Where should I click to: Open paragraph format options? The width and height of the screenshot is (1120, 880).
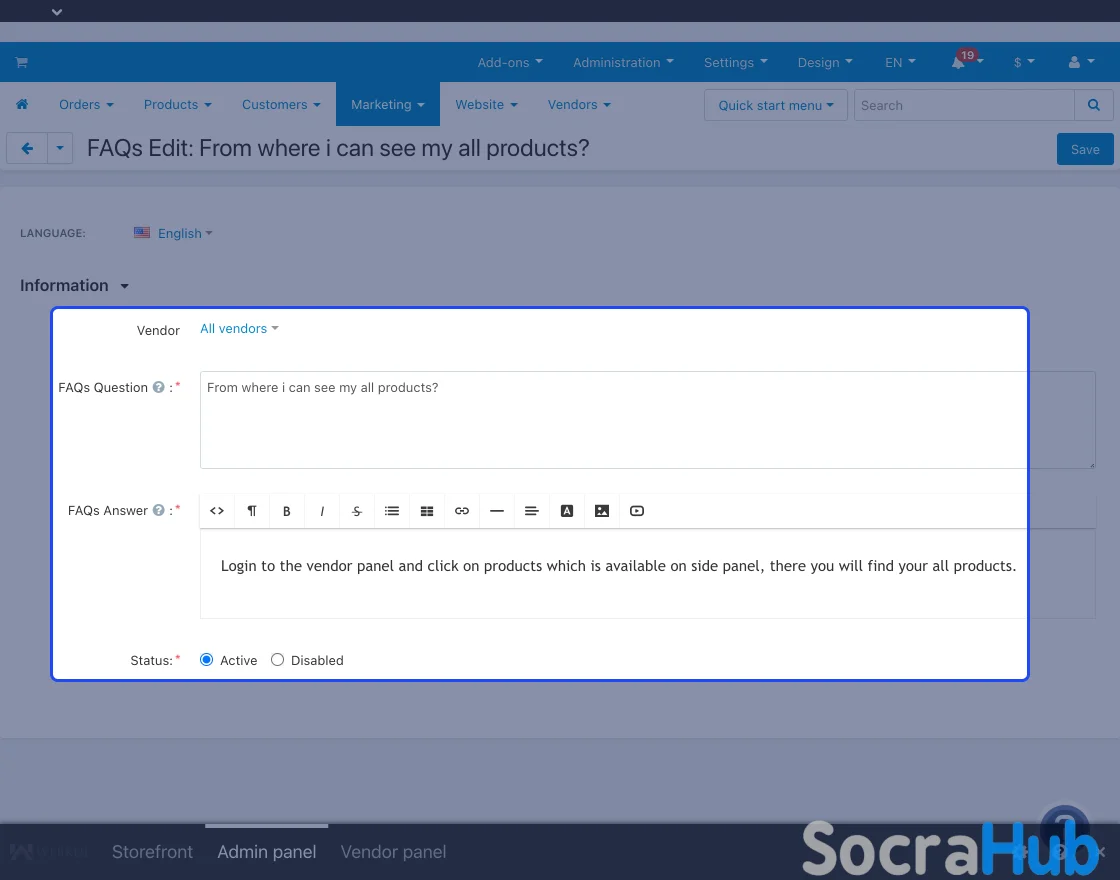(x=252, y=511)
